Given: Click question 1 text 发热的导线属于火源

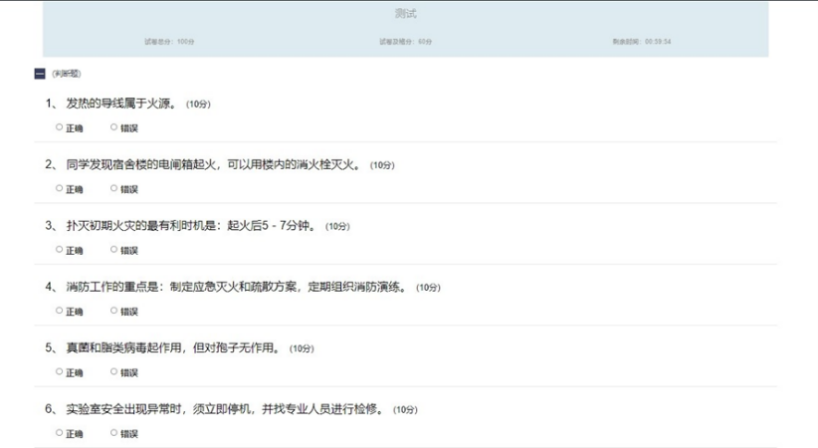Looking at the screenshot, I should pos(120,103).
